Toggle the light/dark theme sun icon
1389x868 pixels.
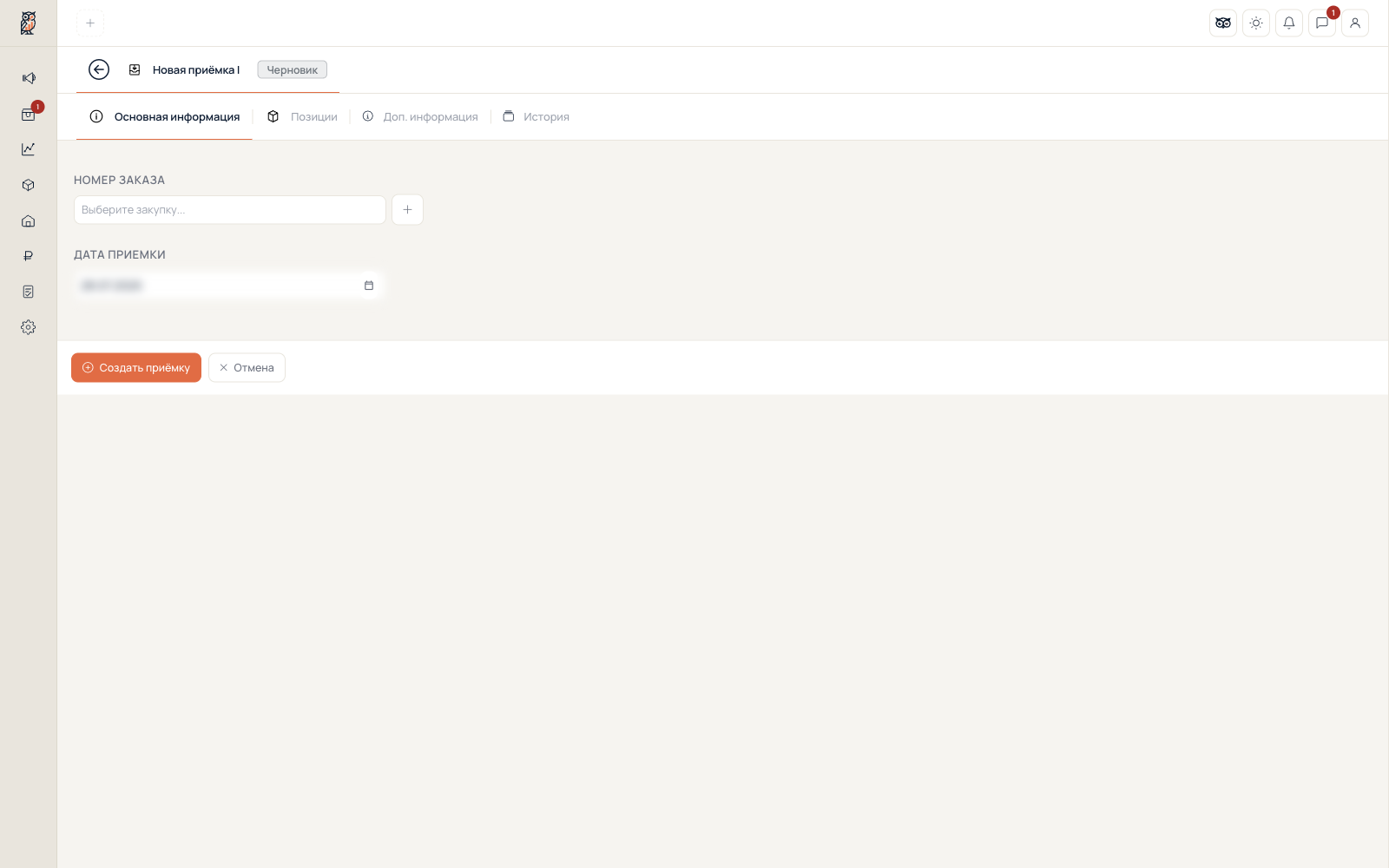1256,23
